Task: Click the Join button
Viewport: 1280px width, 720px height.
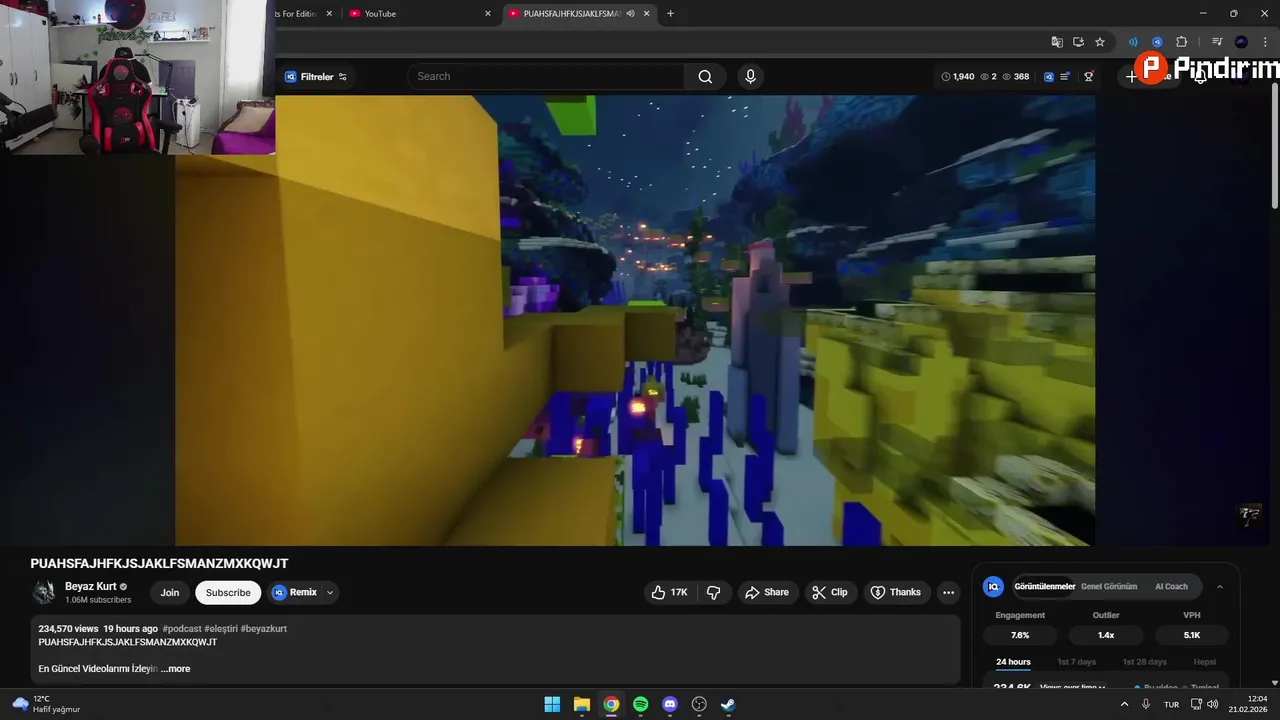Action: pyautogui.click(x=170, y=593)
